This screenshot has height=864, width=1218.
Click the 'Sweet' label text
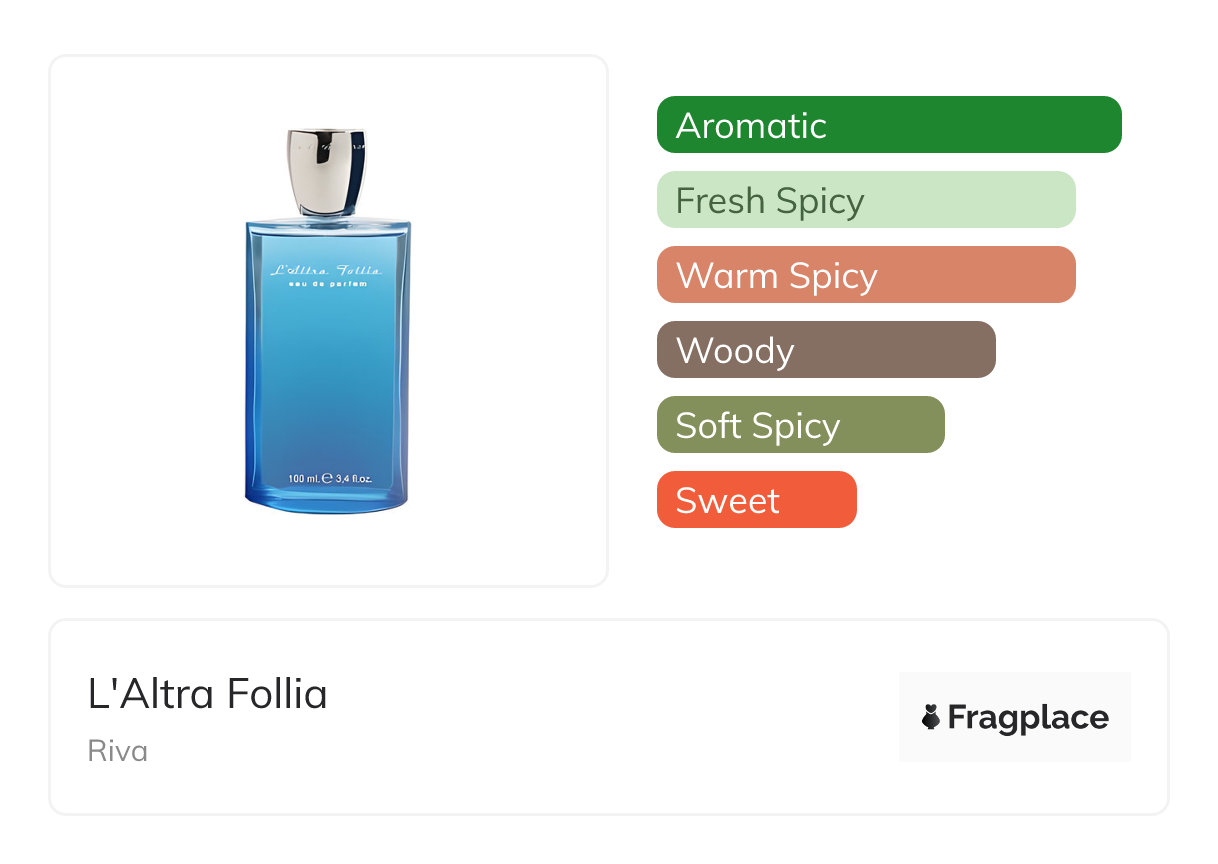click(x=727, y=501)
